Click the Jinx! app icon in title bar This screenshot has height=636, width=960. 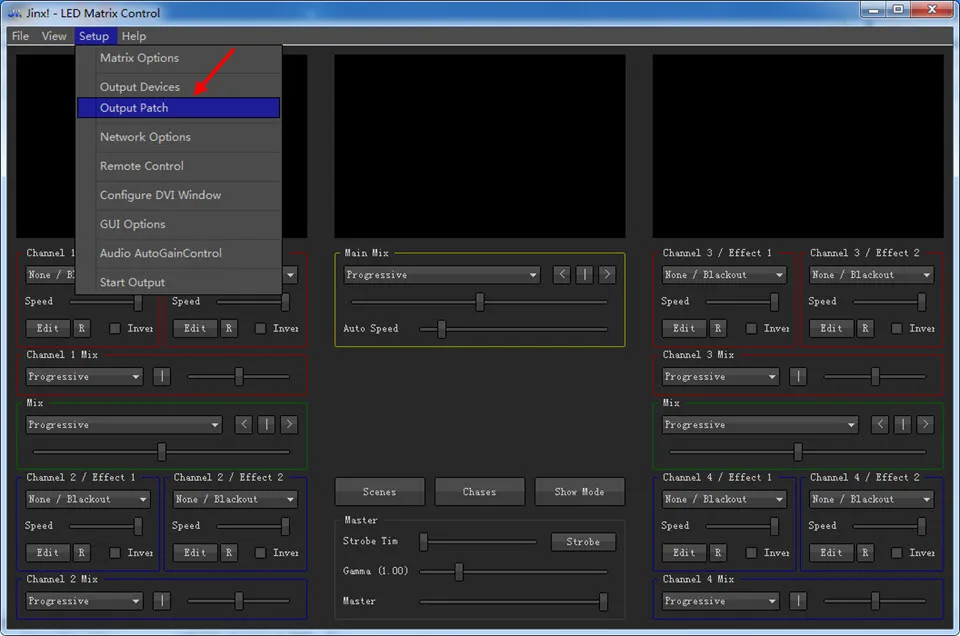click(x=13, y=13)
